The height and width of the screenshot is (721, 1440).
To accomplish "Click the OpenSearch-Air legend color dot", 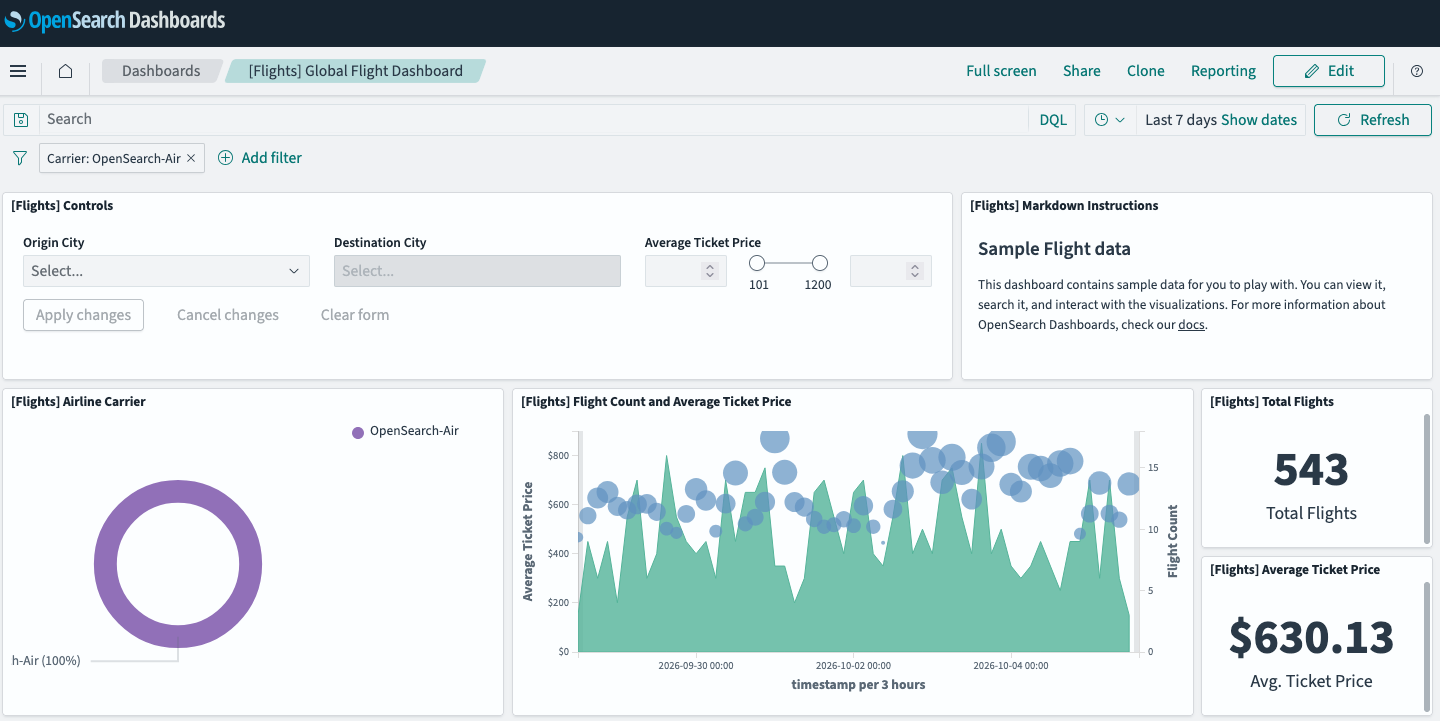I will pyautogui.click(x=358, y=432).
